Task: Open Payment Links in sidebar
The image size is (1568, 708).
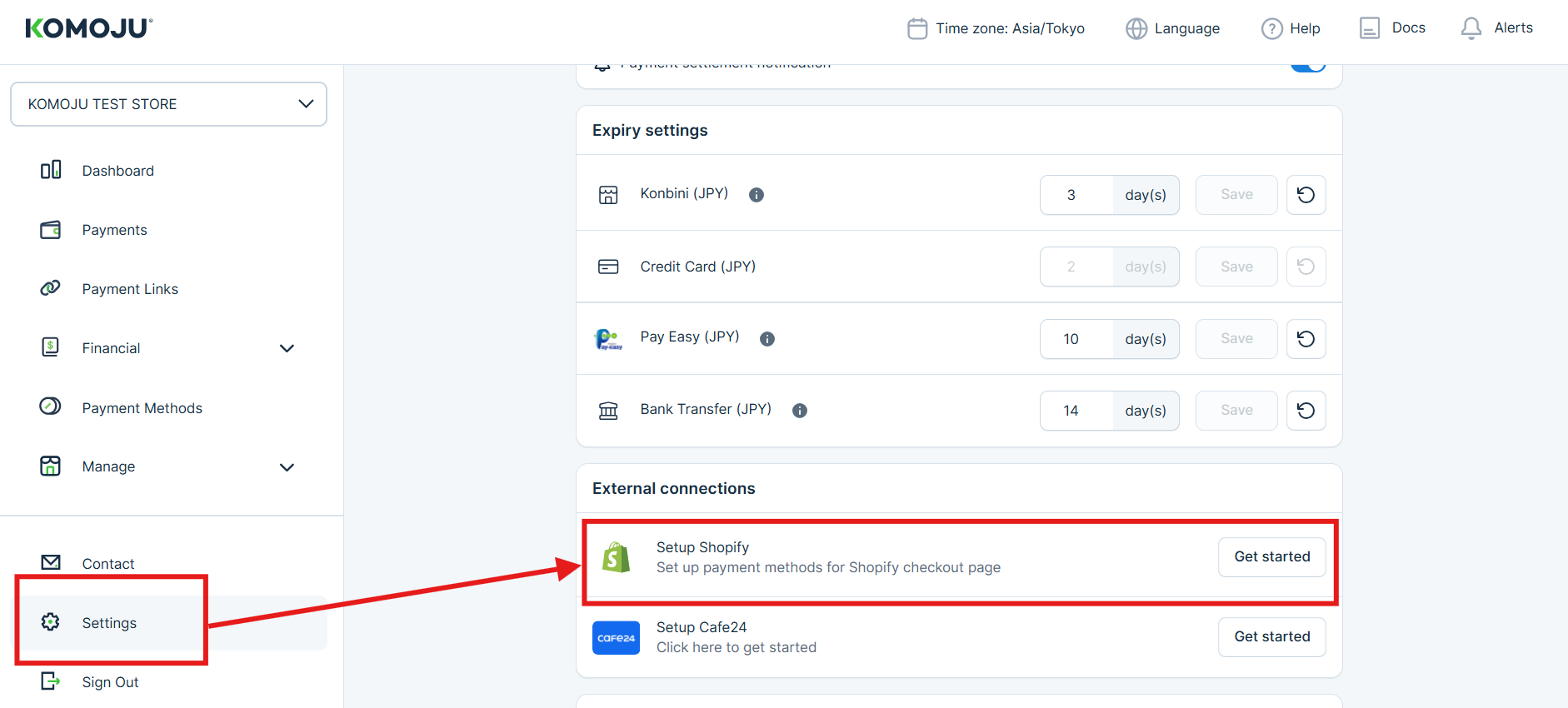Action: tap(130, 289)
